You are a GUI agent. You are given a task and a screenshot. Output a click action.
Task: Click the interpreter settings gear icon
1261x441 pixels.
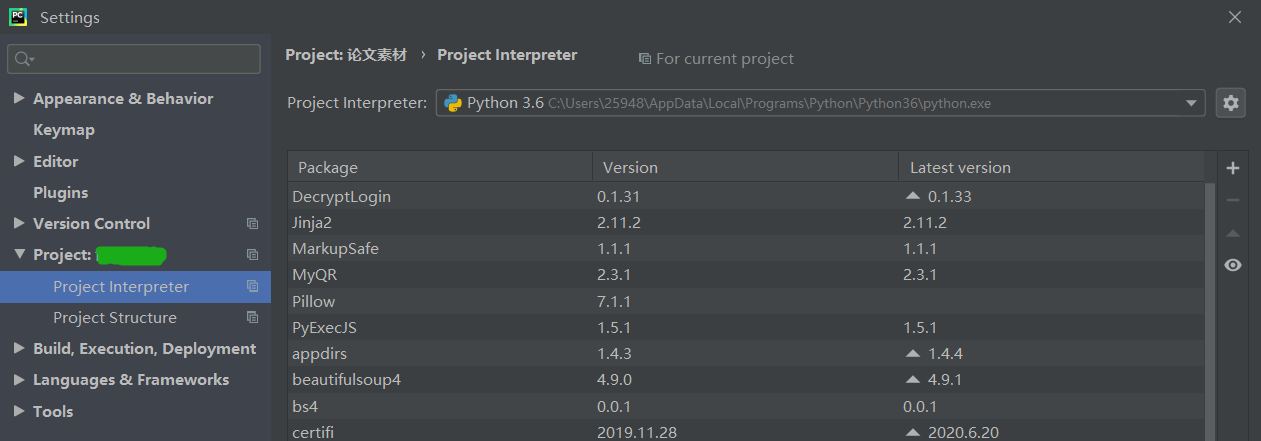coord(1230,103)
